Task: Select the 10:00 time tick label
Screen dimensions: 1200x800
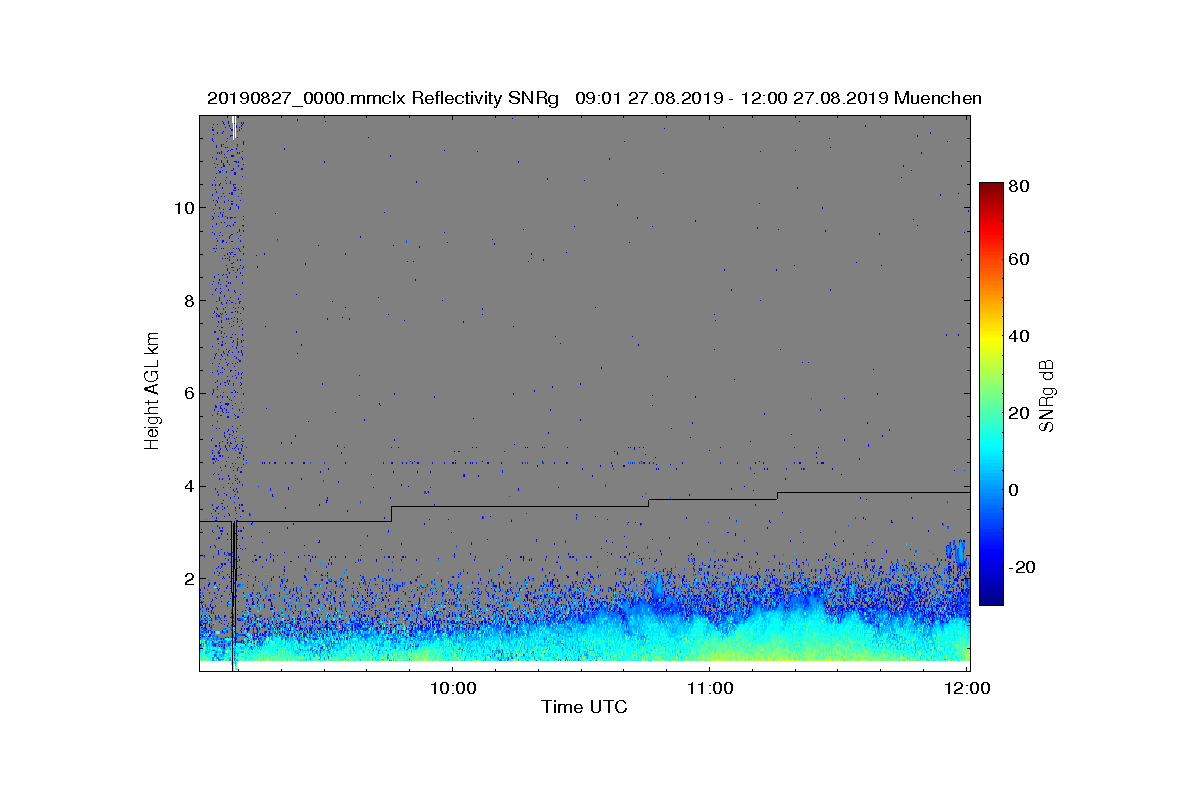Action: click(x=452, y=688)
